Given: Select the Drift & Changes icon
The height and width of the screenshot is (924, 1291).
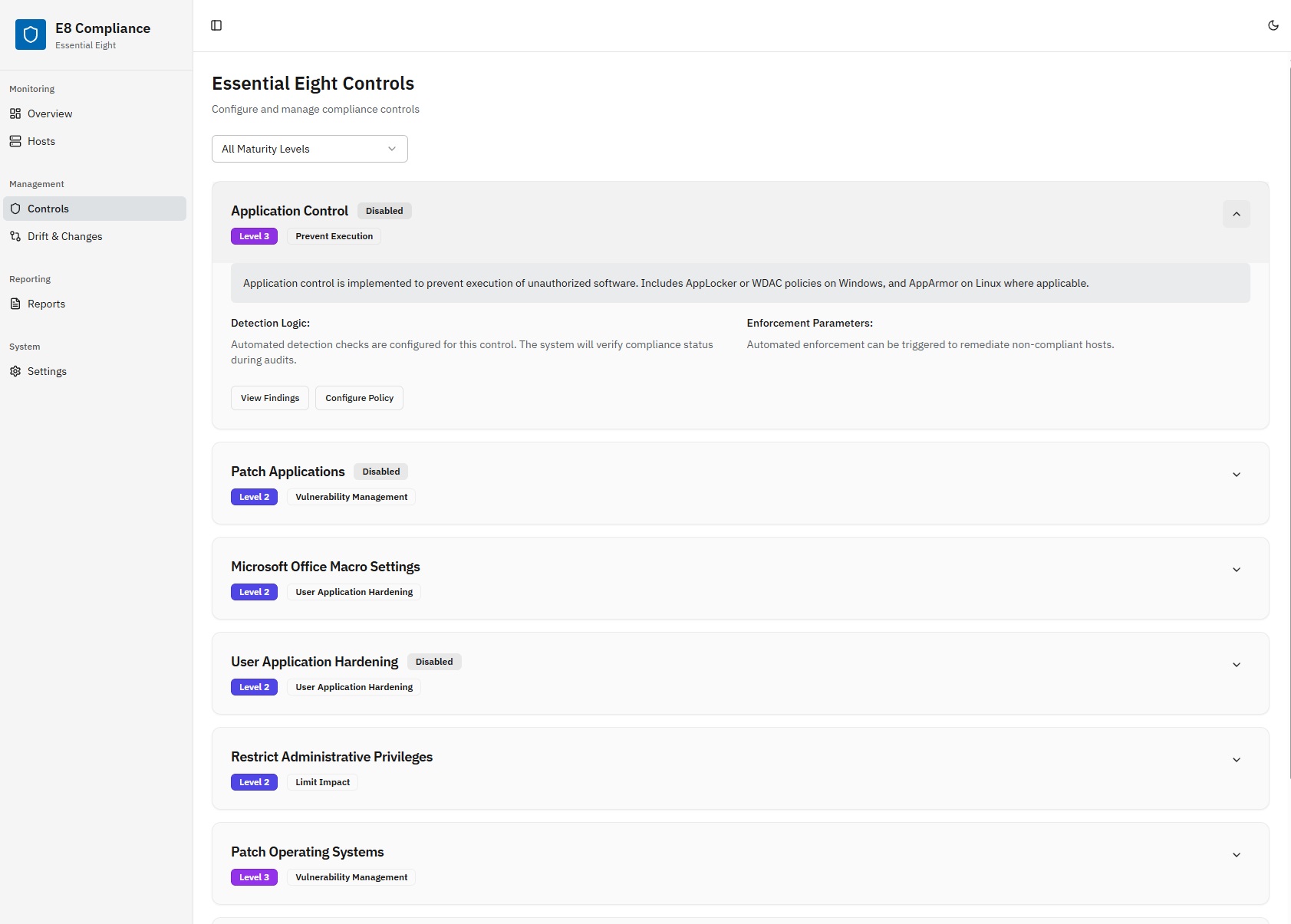Looking at the screenshot, I should [15, 236].
